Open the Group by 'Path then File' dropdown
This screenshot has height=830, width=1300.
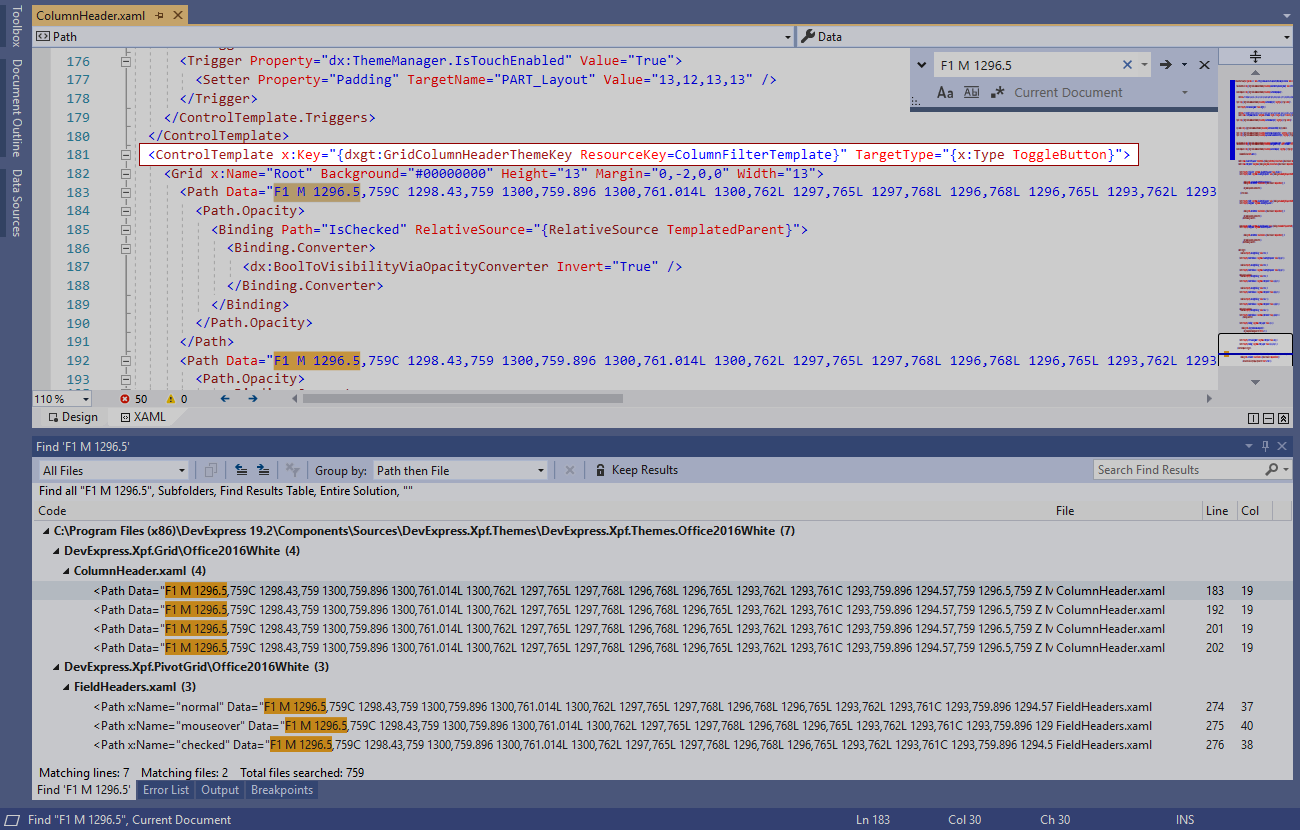click(x=460, y=470)
